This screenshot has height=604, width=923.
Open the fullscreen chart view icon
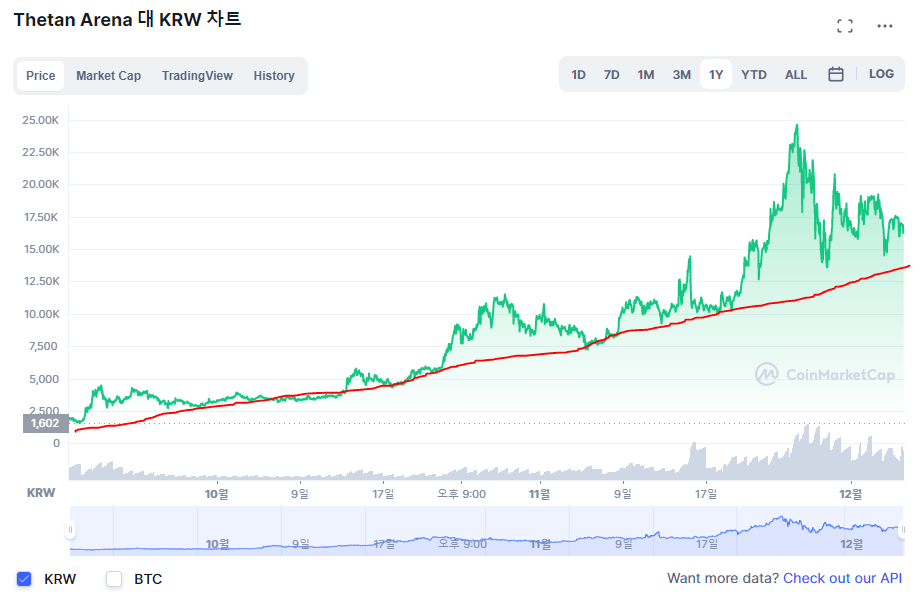(845, 26)
